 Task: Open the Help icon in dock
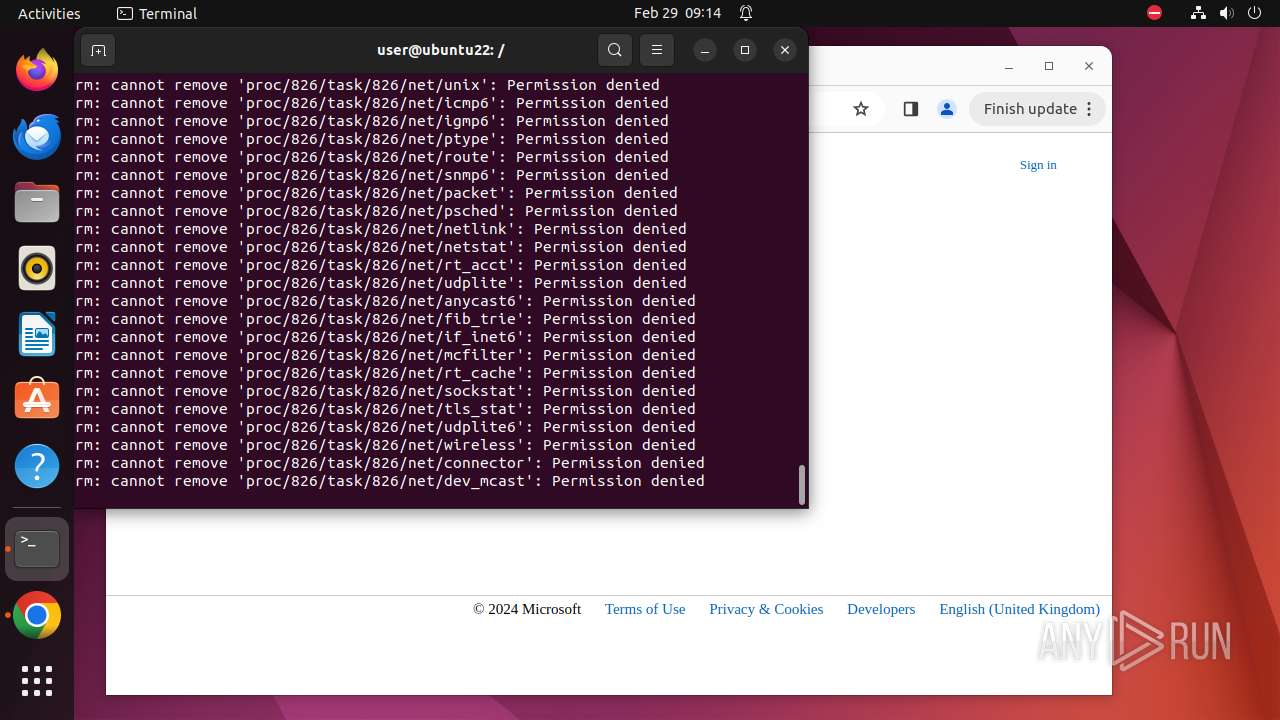[x=37, y=466]
